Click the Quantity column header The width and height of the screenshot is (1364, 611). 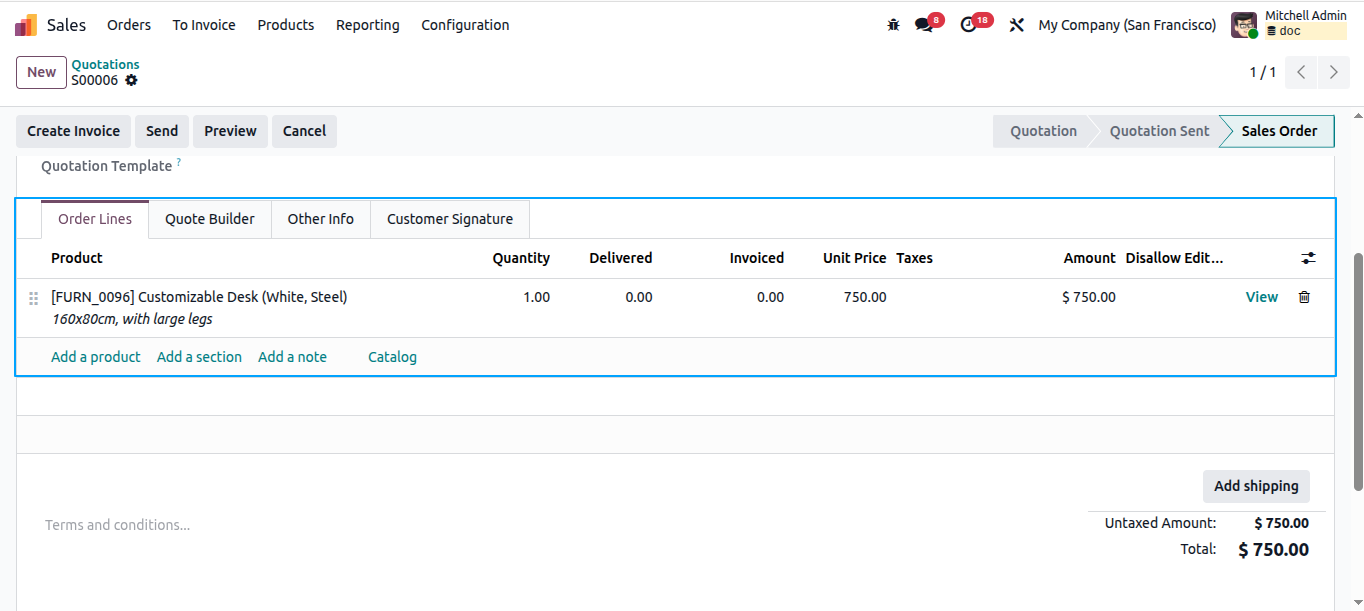521,258
